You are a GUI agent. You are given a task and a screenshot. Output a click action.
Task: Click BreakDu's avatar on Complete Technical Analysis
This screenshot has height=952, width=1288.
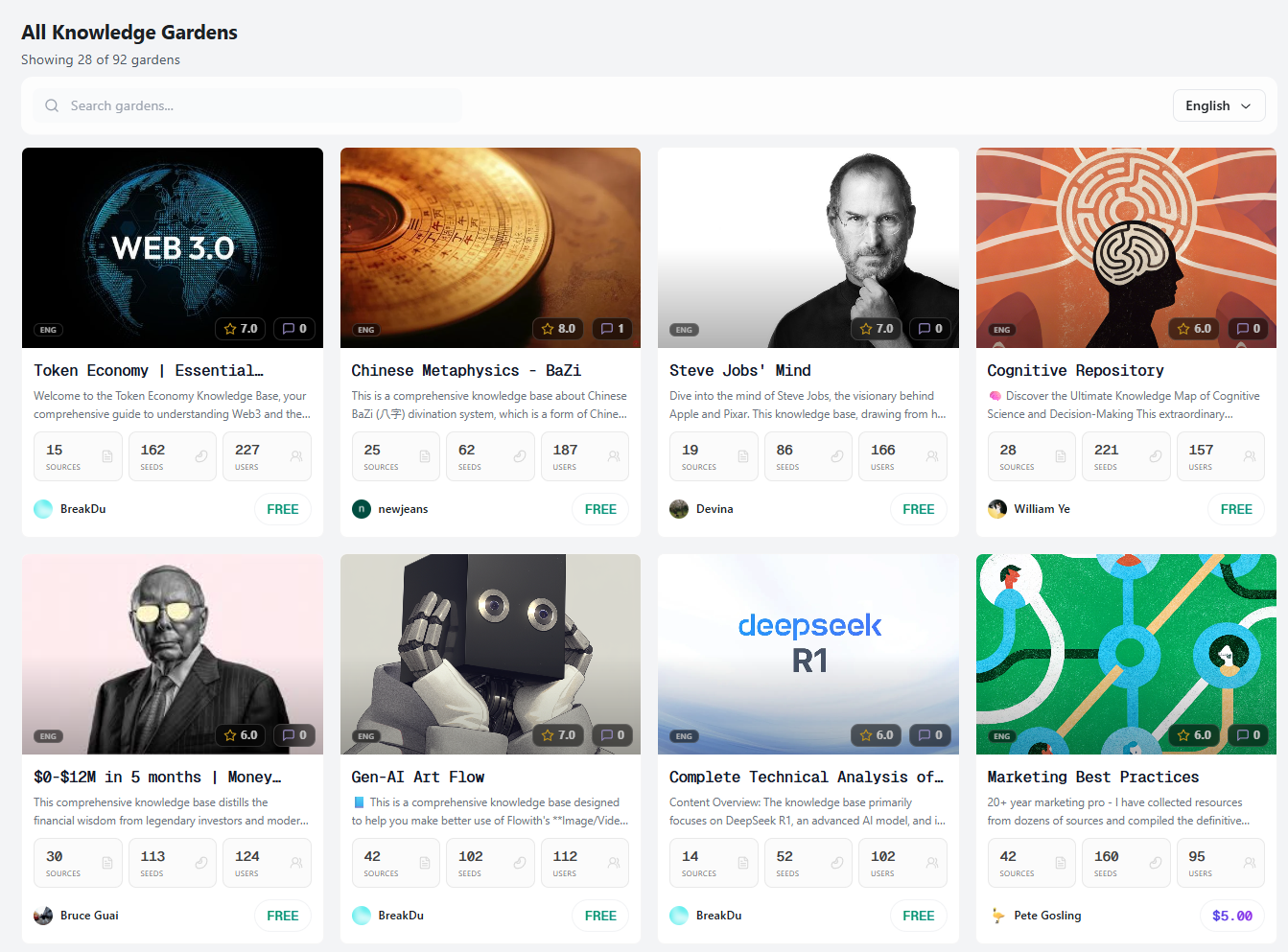tap(679, 916)
